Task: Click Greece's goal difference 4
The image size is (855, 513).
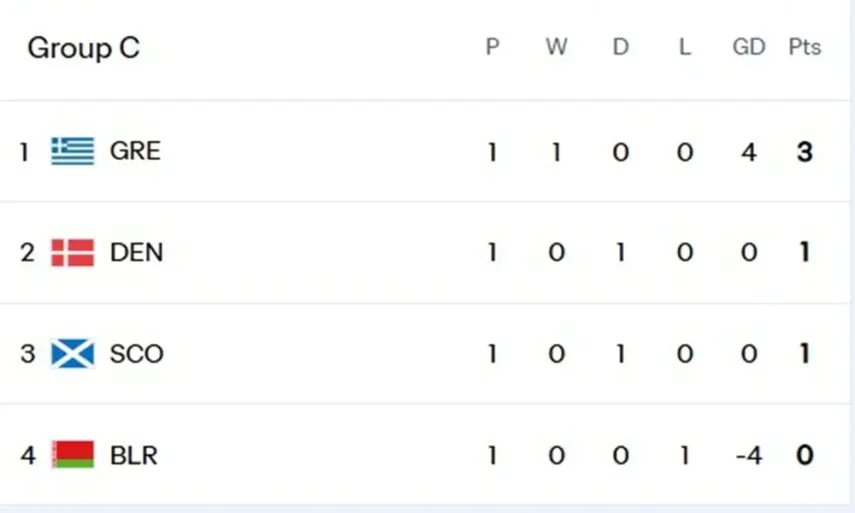Action: coord(749,152)
